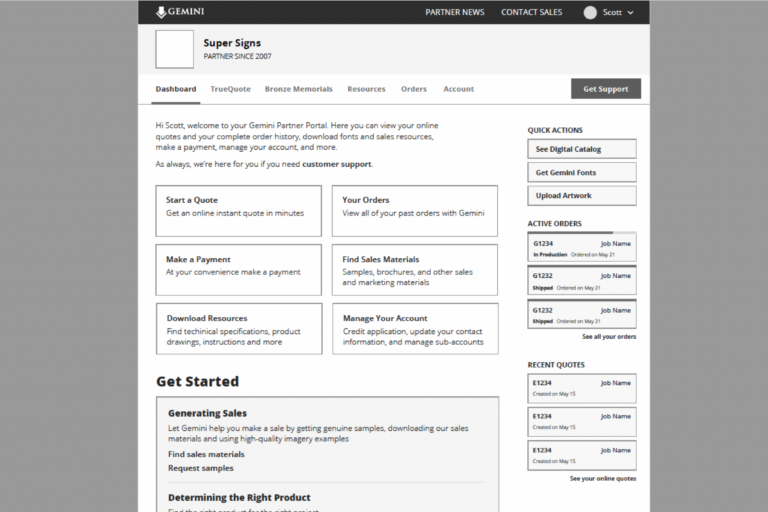Click the QUICK ACTIONS heading
The height and width of the screenshot is (512, 768).
(x=555, y=130)
